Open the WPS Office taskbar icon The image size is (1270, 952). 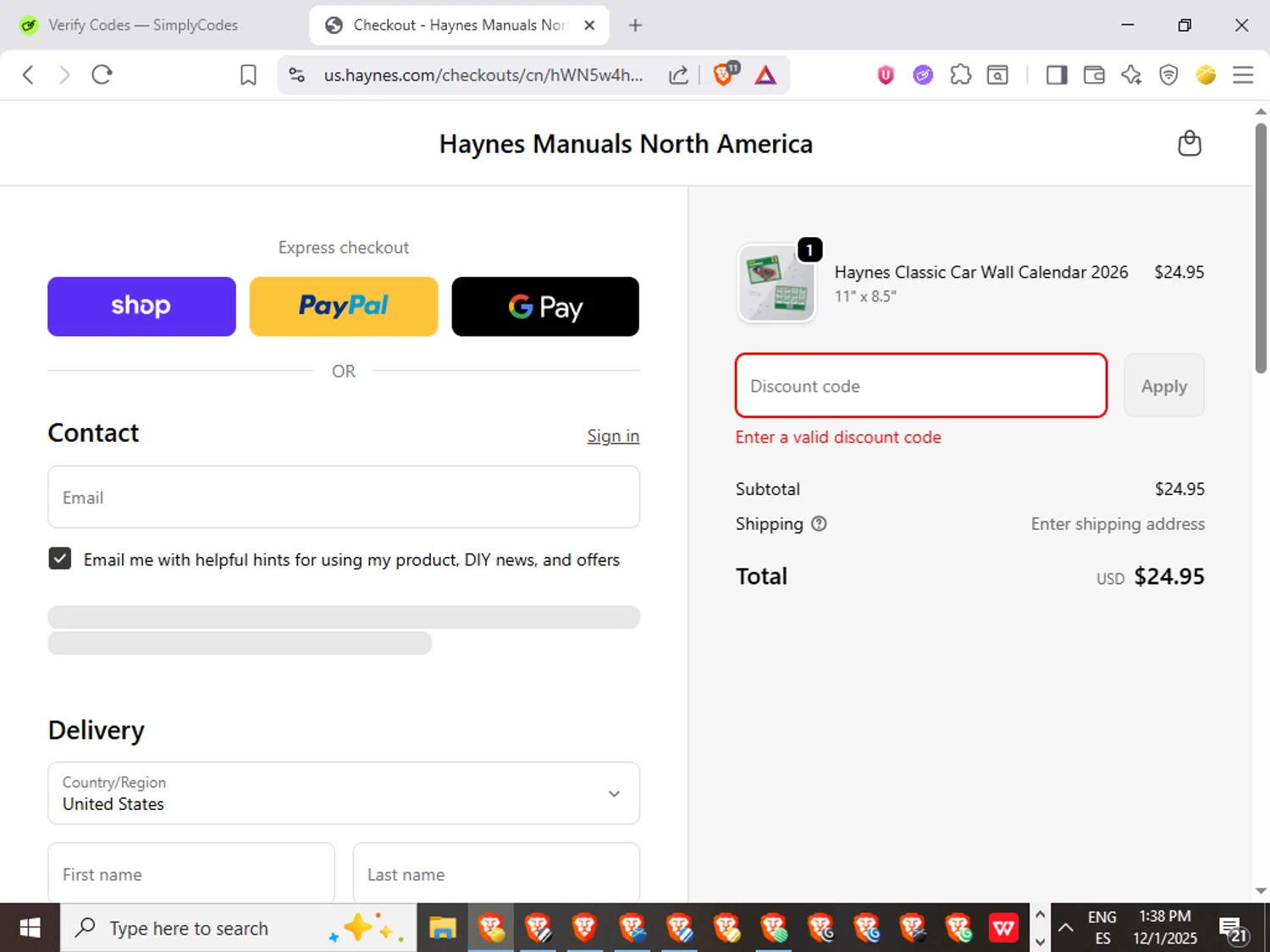tap(1003, 928)
